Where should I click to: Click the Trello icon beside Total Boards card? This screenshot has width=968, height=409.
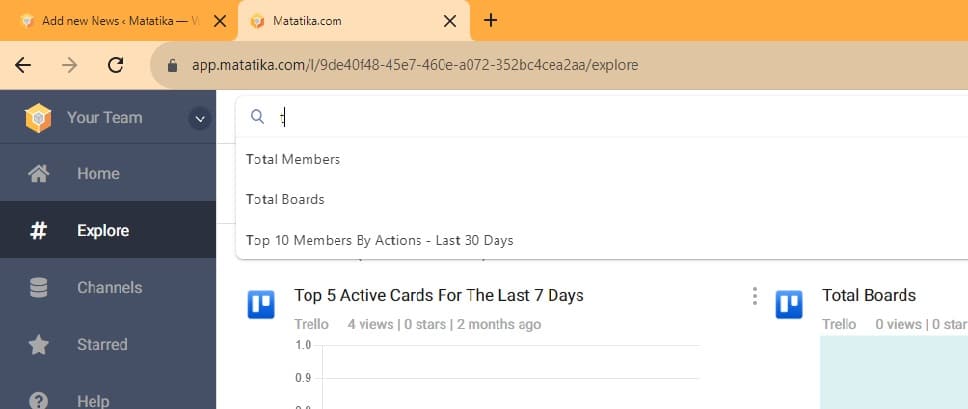[x=788, y=304]
